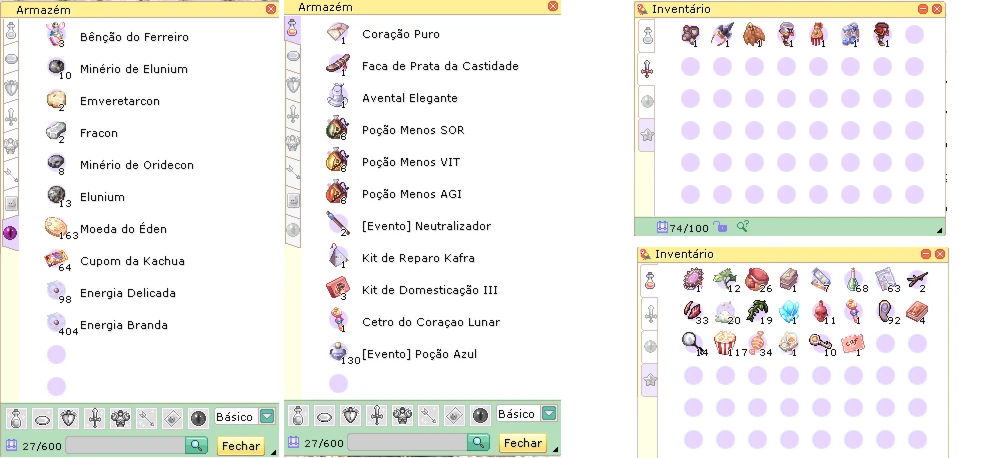
Task: Select the [Evento] Neutralizador row text
Action: tap(426, 226)
